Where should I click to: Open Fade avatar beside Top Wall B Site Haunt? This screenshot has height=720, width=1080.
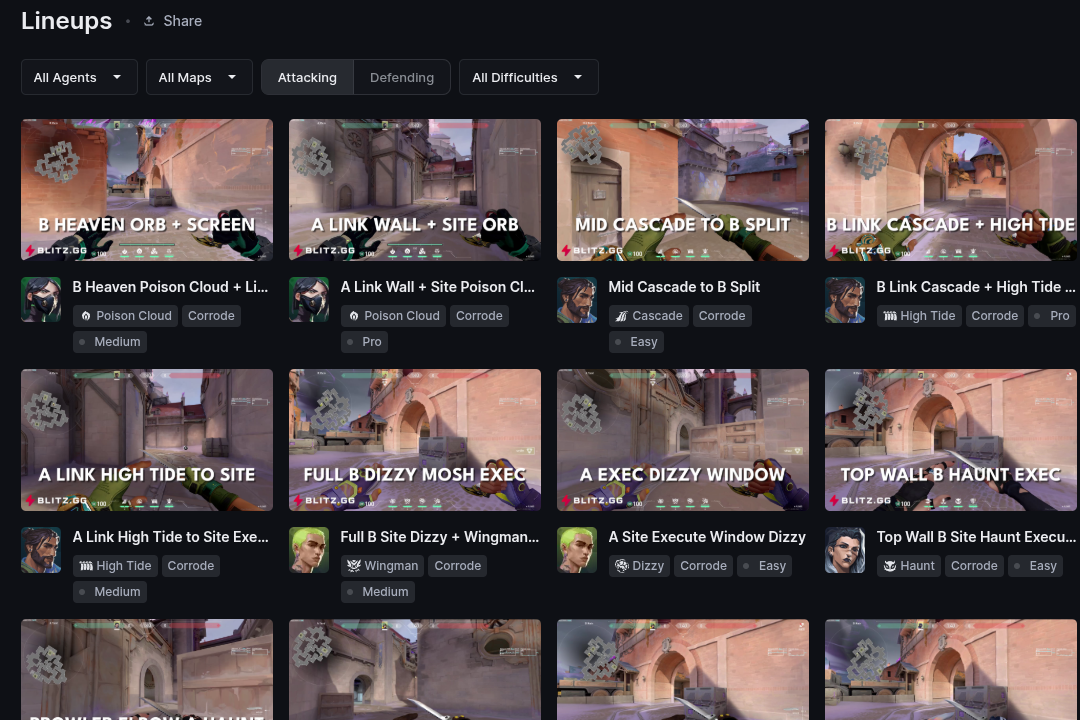pyautogui.click(x=845, y=550)
